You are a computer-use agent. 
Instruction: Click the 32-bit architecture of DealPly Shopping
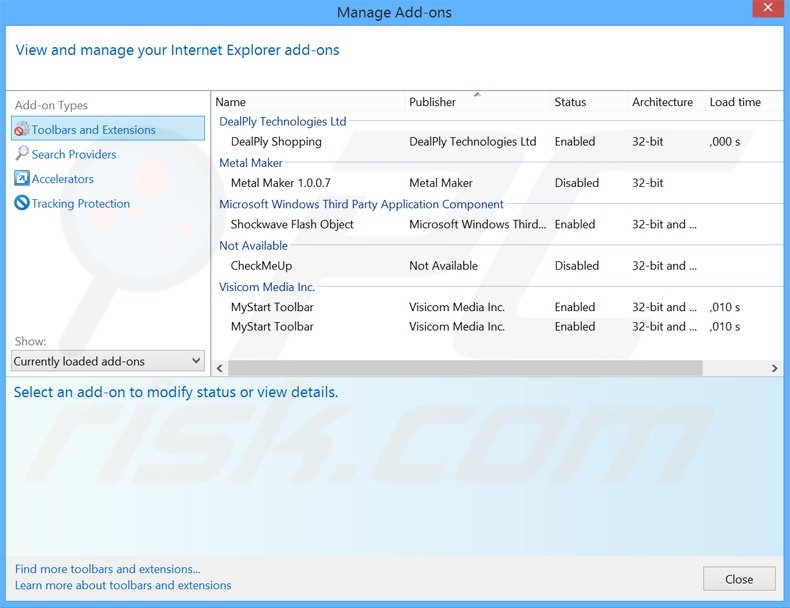[648, 142]
